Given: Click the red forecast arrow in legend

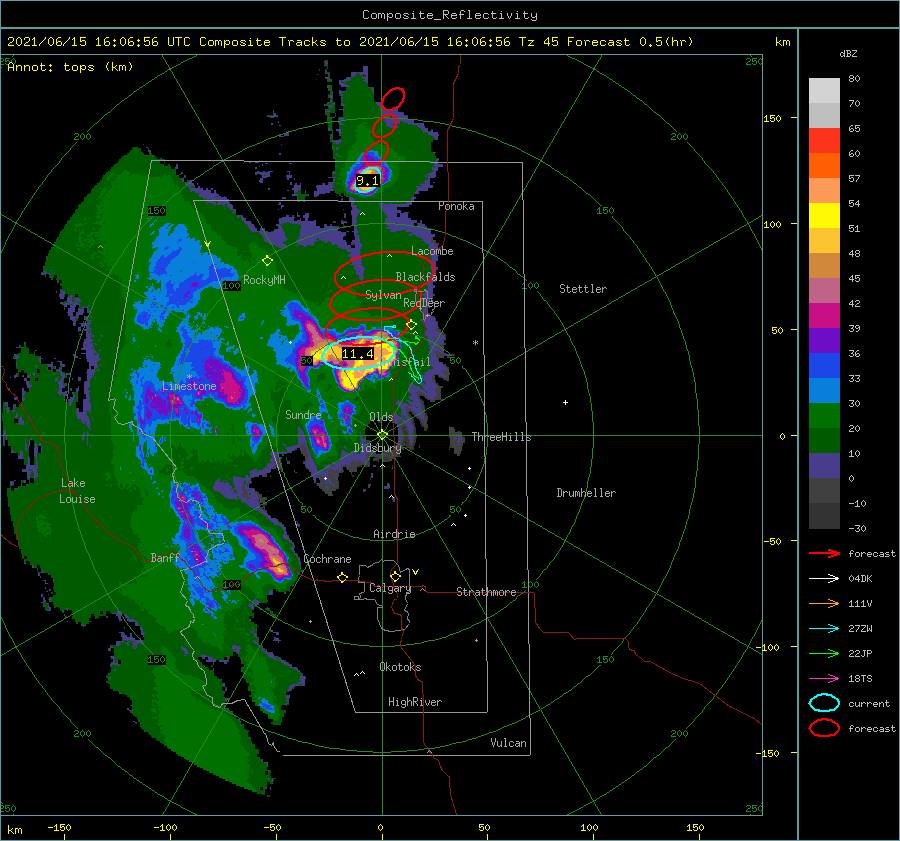Looking at the screenshot, I should [x=824, y=553].
